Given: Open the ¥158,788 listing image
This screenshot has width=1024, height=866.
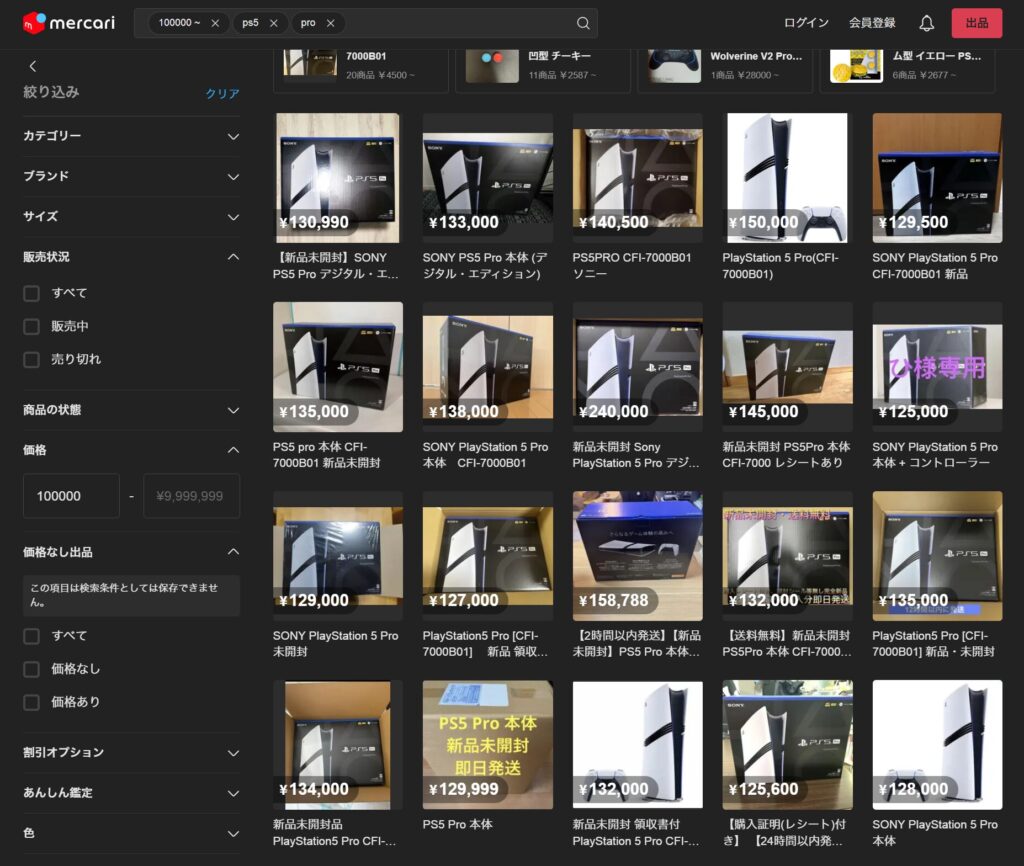Looking at the screenshot, I should click(637, 556).
